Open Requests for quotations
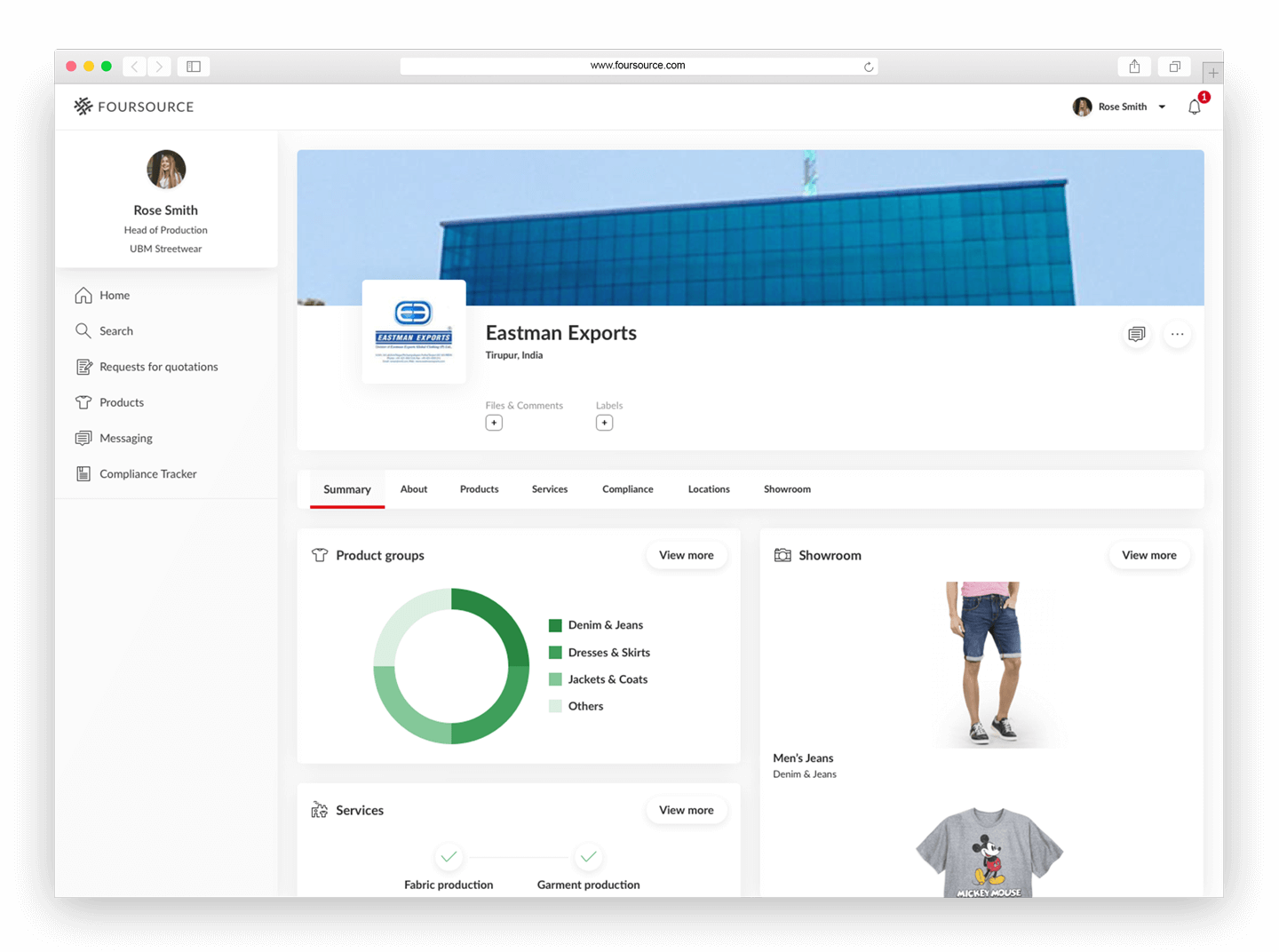The image size is (1279, 952). pyautogui.click(x=158, y=366)
